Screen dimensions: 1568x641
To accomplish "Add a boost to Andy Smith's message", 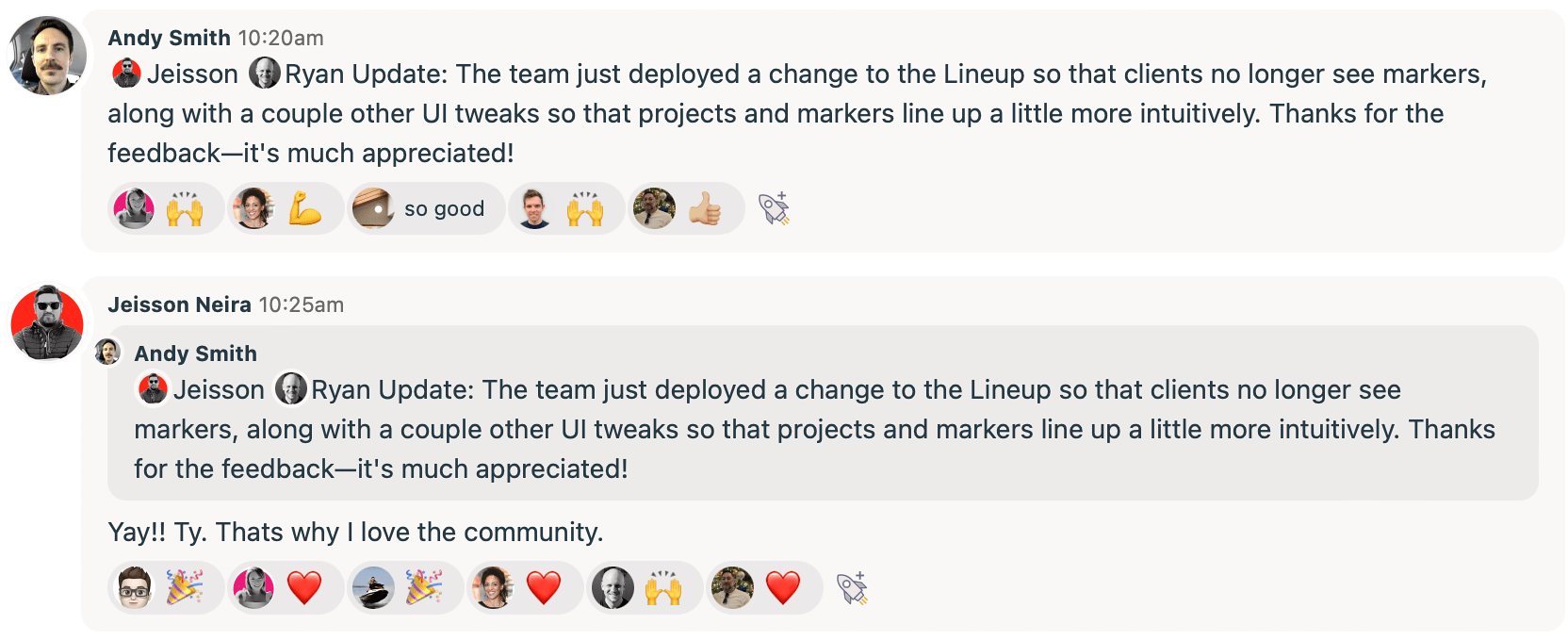I will [x=774, y=208].
